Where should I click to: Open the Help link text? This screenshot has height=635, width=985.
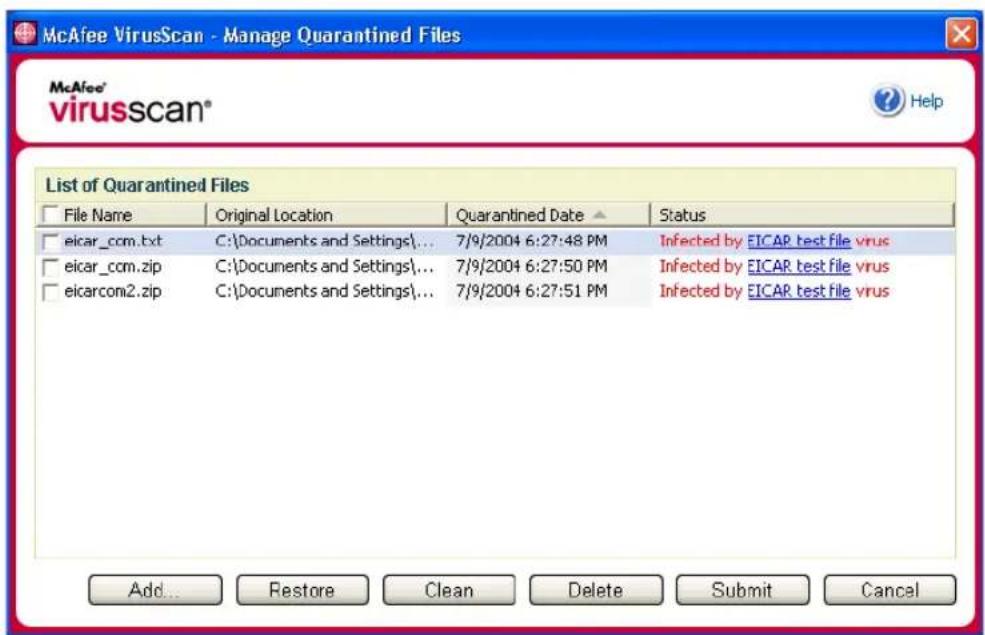coord(926,101)
